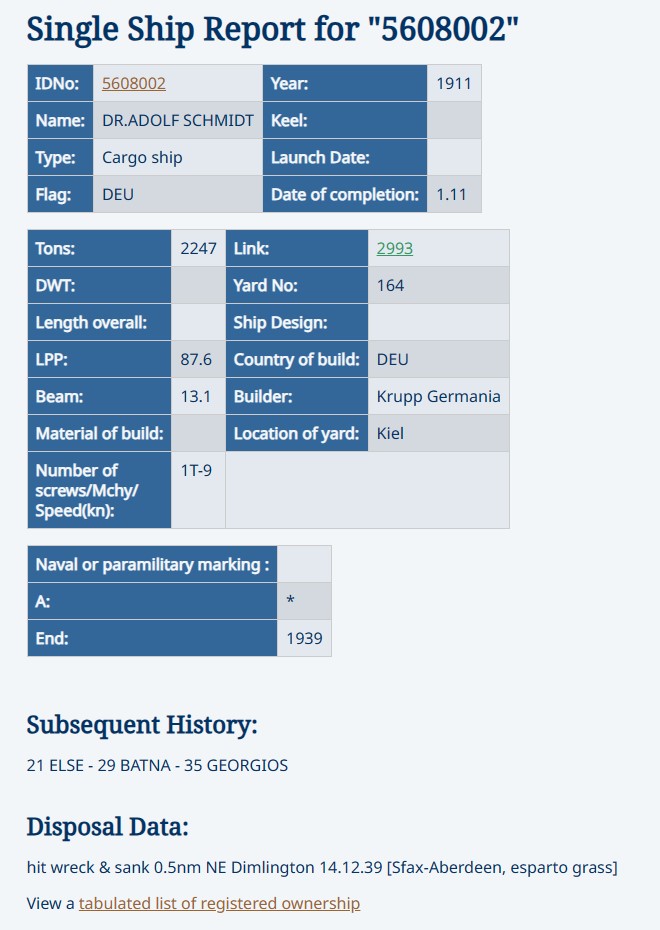This screenshot has width=660, height=930.
Task: Click the Country of build value DEU
Action: [x=393, y=360]
